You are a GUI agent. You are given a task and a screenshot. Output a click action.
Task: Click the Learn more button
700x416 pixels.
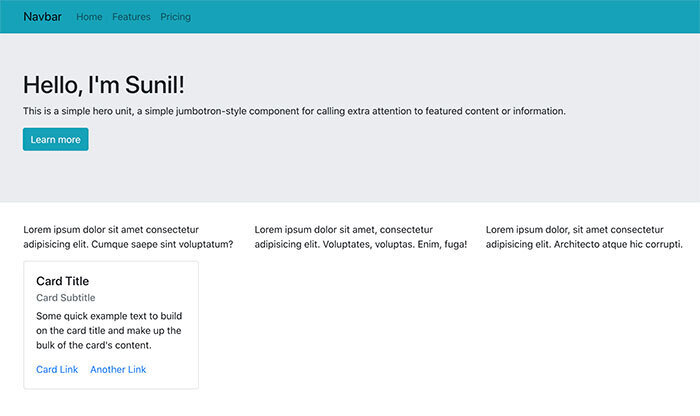click(x=56, y=139)
